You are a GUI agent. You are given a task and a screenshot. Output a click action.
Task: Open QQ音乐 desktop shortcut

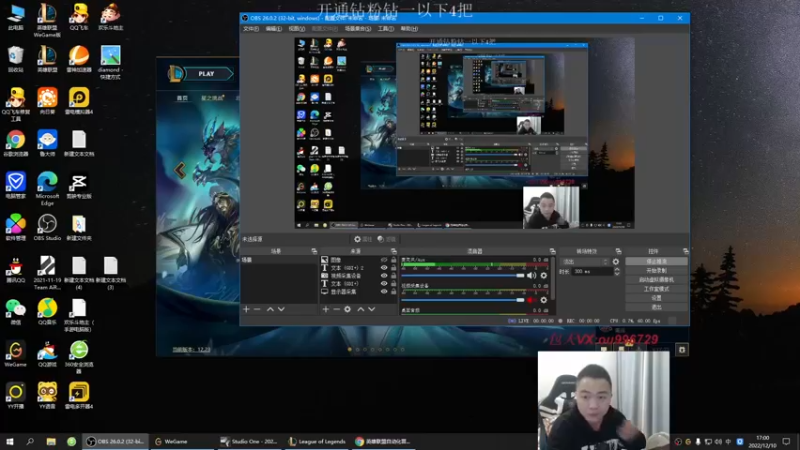pyautogui.click(x=47, y=311)
